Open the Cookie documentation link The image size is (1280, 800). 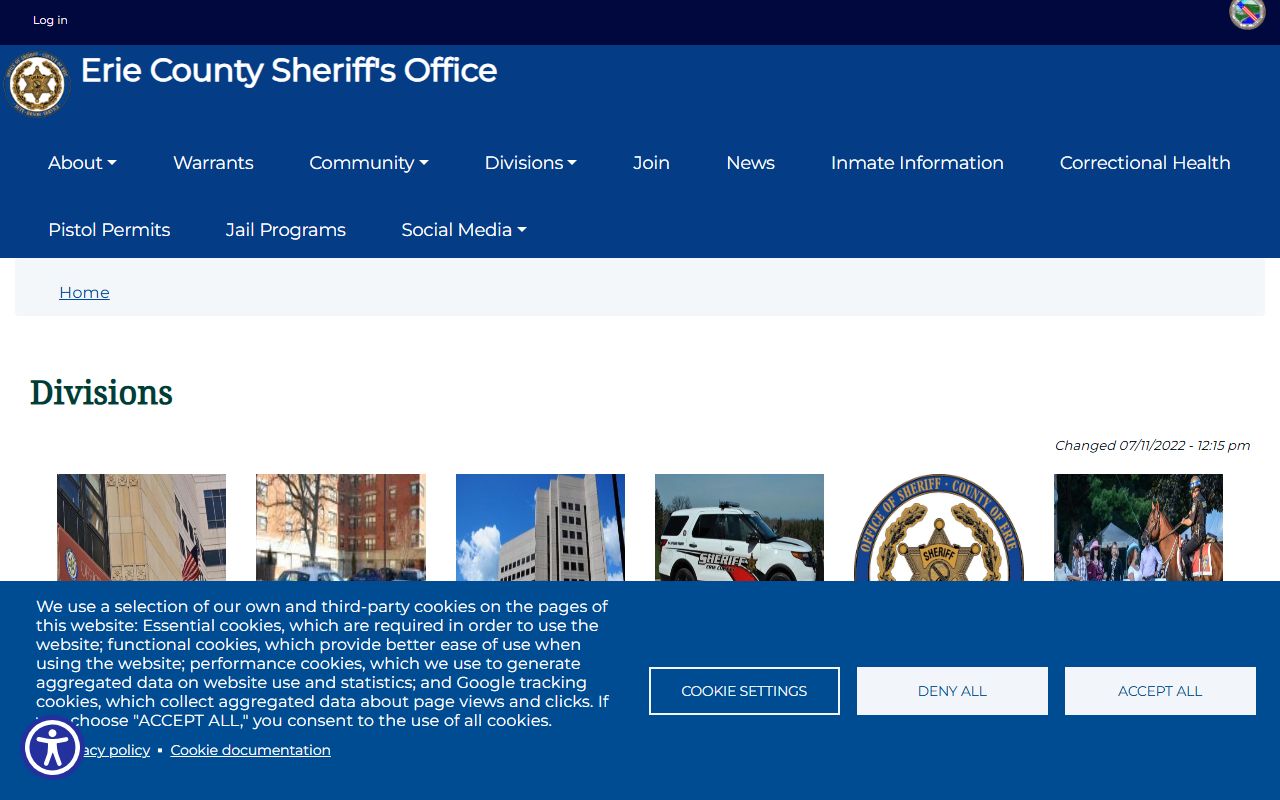[x=250, y=750]
